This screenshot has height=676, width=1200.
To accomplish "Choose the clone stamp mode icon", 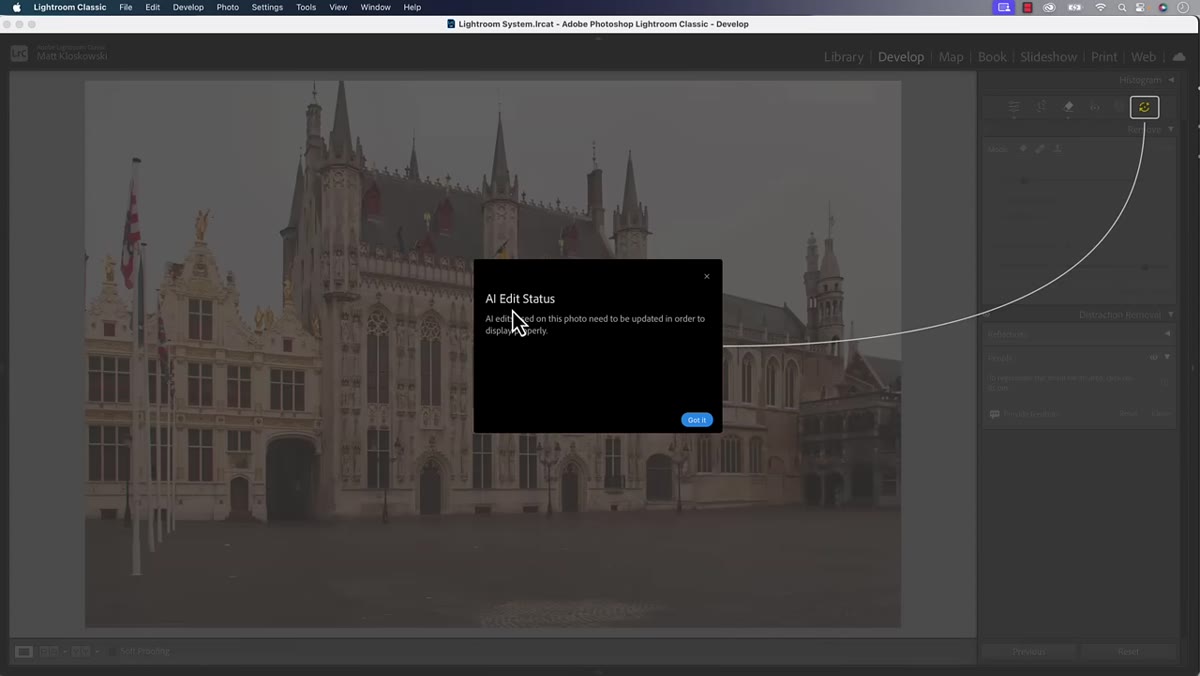I will pyautogui.click(x=1058, y=149).
